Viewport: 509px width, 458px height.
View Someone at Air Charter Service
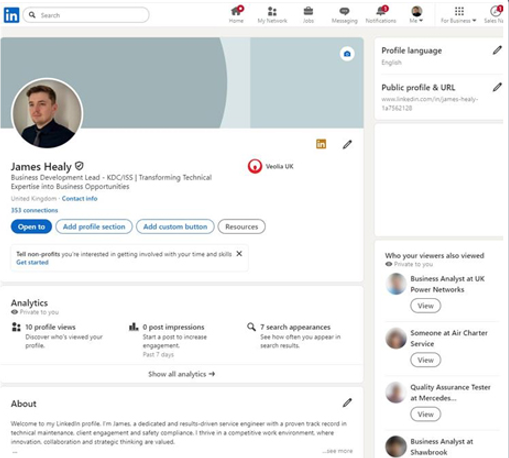(x=426, y=360)
